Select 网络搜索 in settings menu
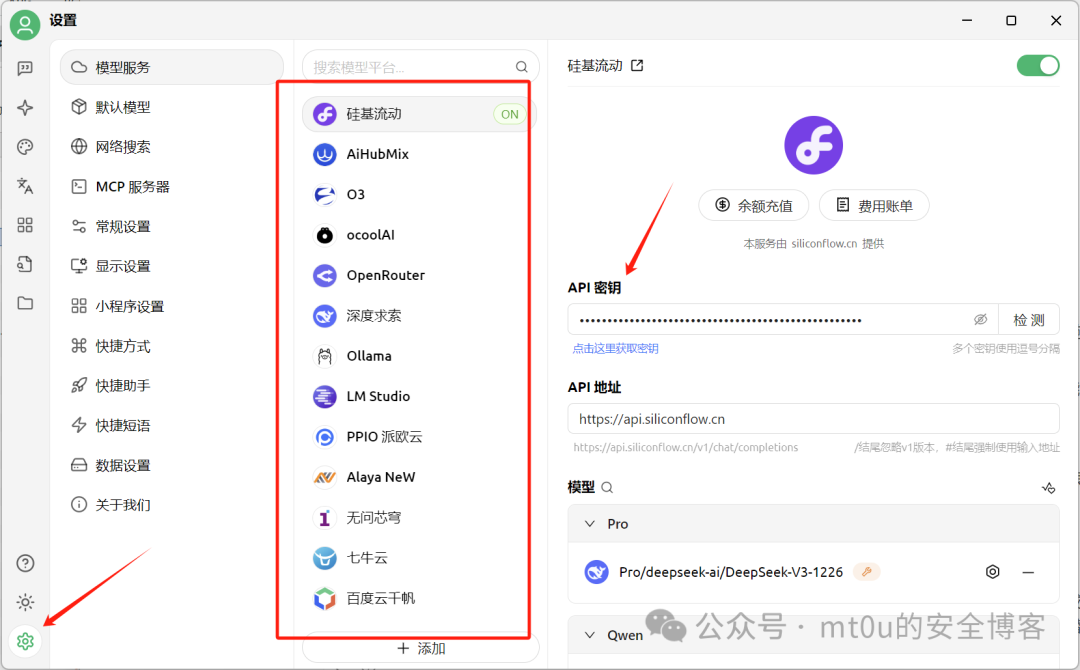Viewport: 1080px width, 670px height. click(x=172, y=147)
